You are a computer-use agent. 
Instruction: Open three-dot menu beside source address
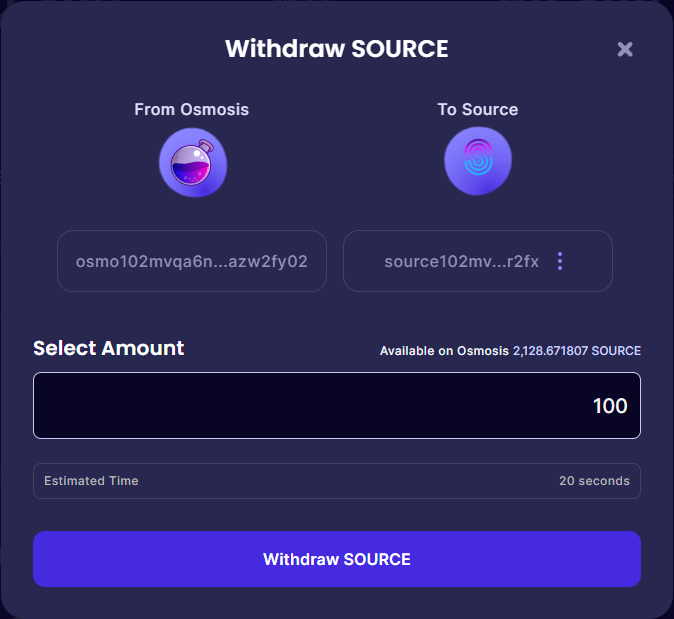click(560, 262)
